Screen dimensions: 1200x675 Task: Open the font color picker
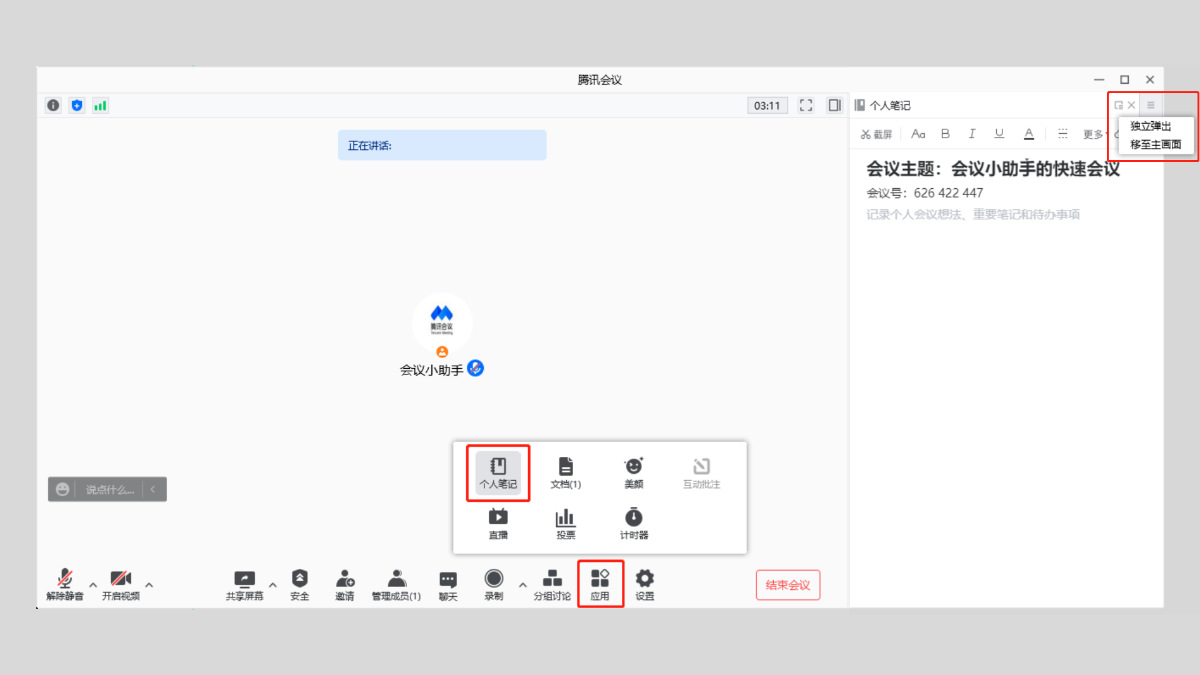tap(1028, 134)
